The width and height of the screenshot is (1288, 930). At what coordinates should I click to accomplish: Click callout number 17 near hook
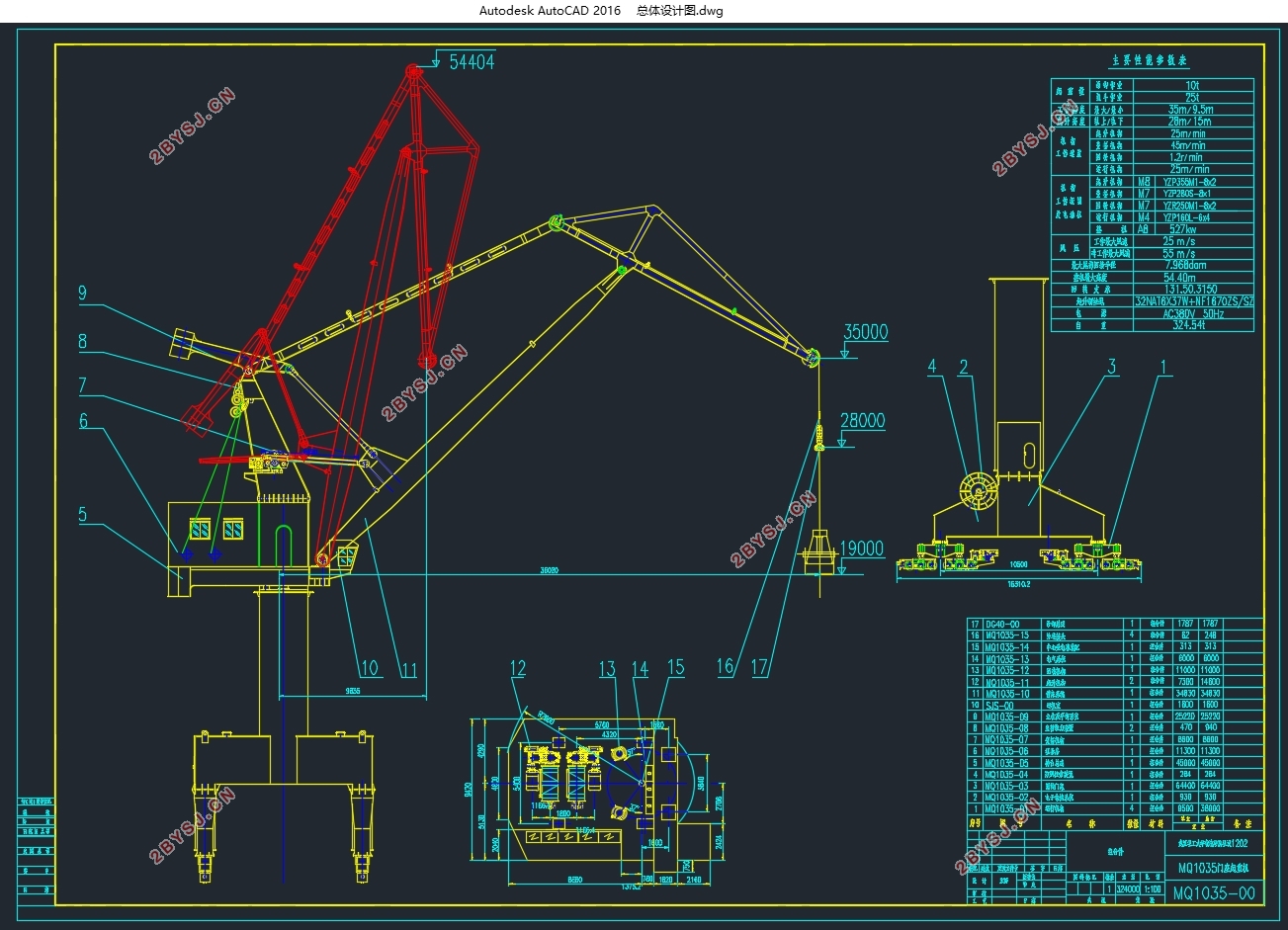[759, 668]
